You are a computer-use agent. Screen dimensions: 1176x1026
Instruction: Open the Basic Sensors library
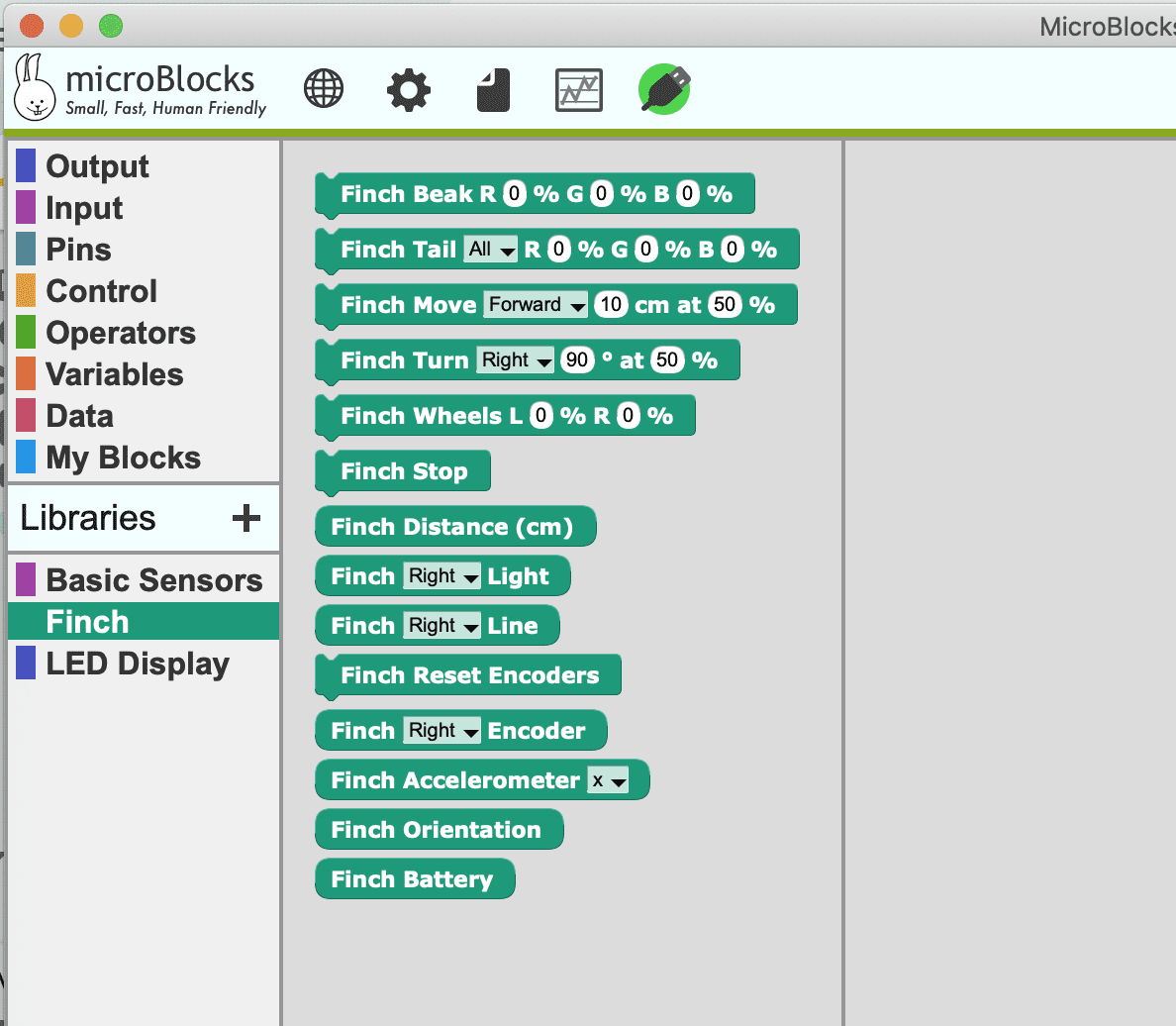coord(153,580)
